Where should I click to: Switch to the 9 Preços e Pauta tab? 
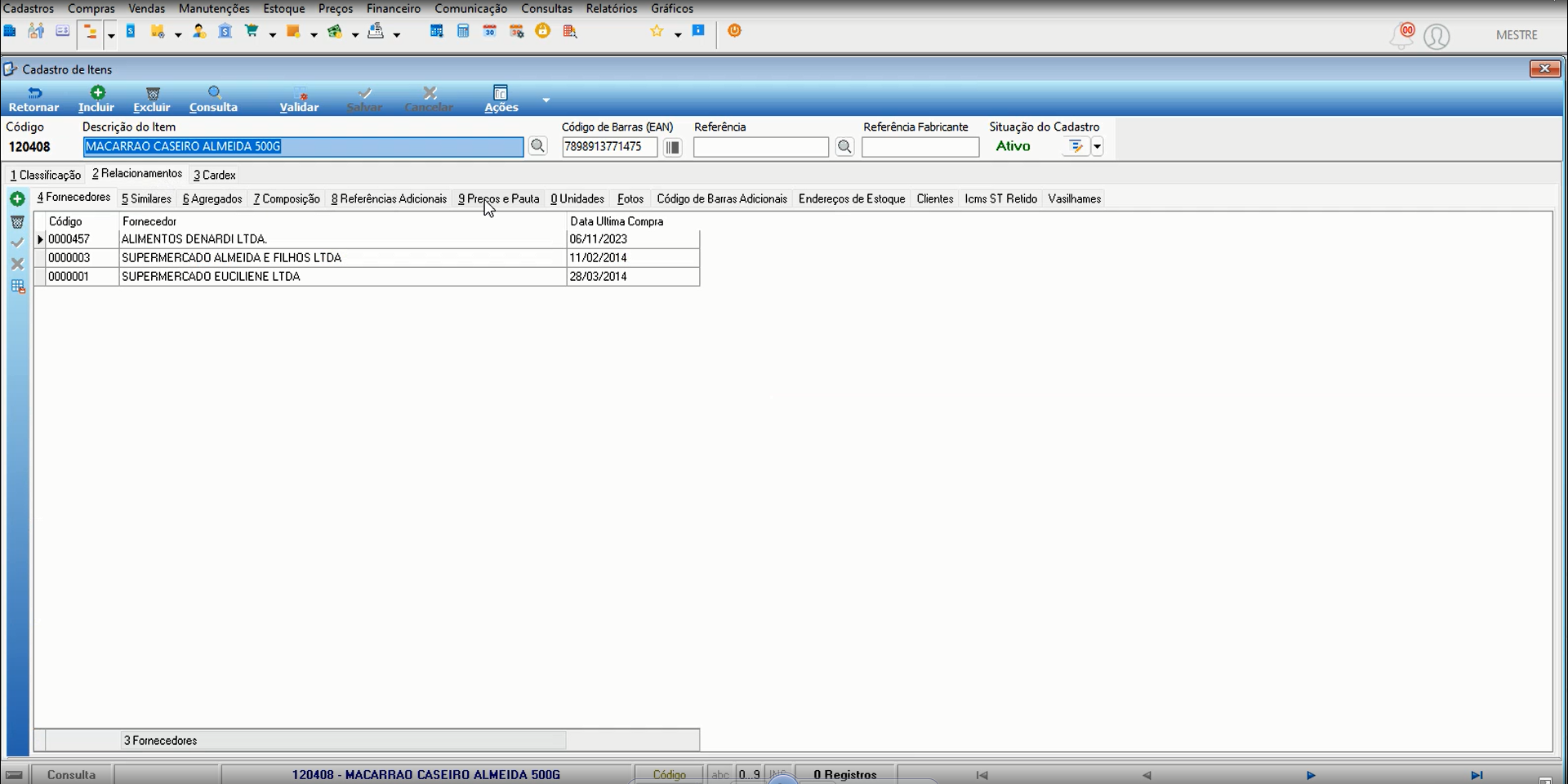(499, 198)
